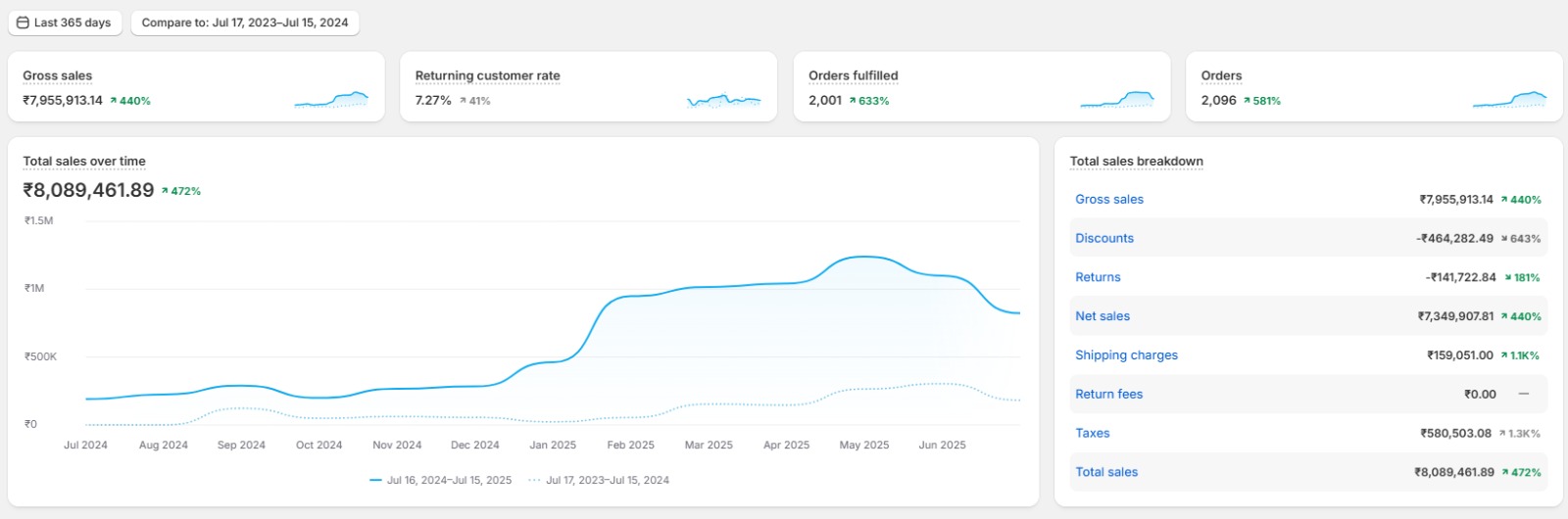The height and width of the screenshot is (519, 1568).
Task: Click the Returns link in breakdown
Action: 1098,277
